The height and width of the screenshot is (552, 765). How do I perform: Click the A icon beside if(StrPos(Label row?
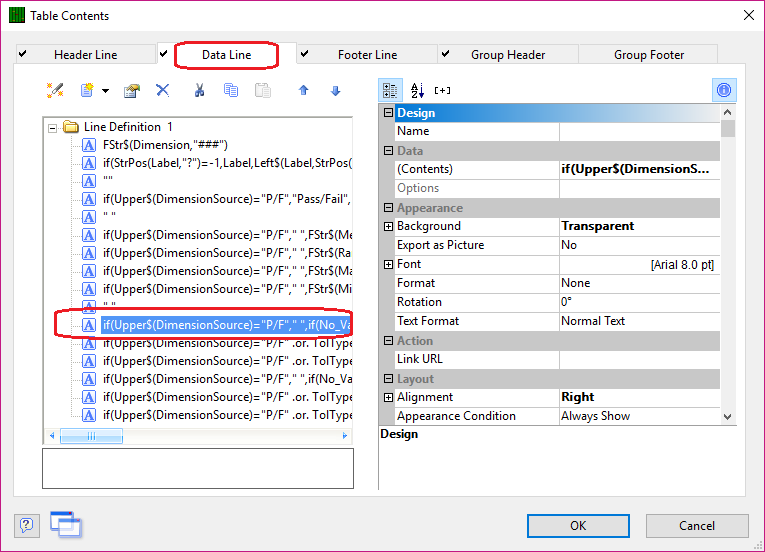tap(89, 164)
